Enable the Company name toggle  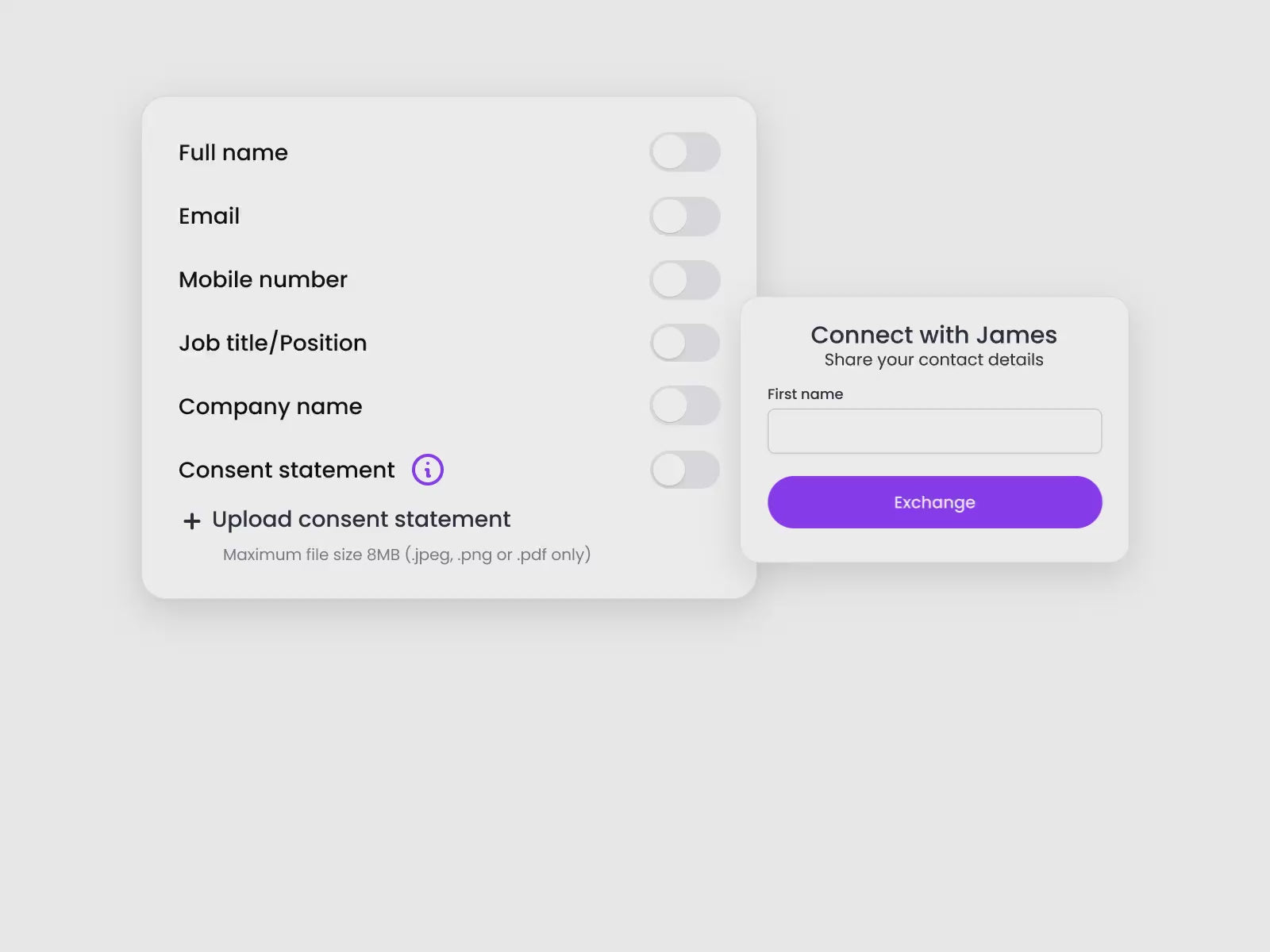[684, 406]
